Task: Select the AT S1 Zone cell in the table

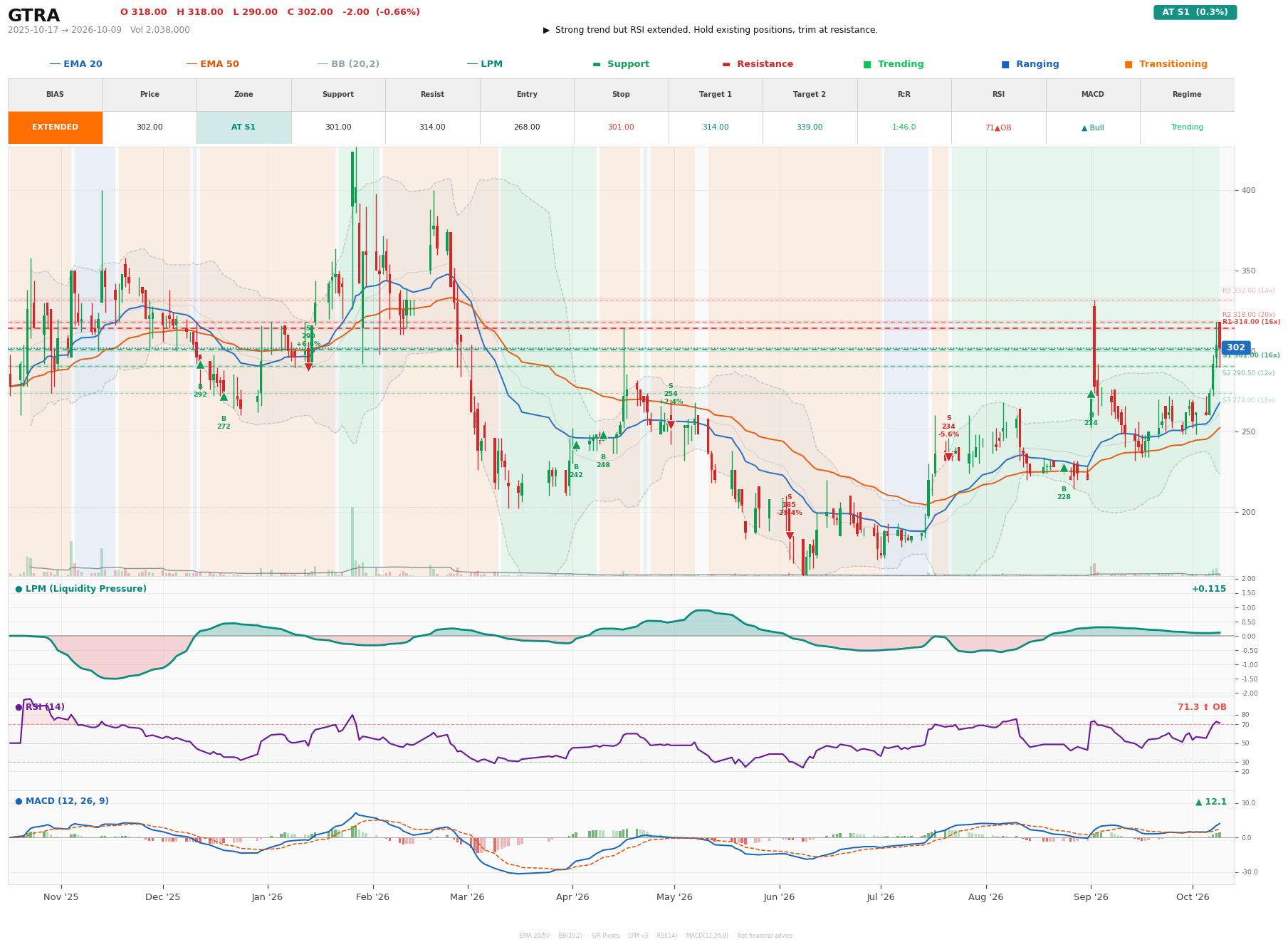Action: [x=244, y=127]
